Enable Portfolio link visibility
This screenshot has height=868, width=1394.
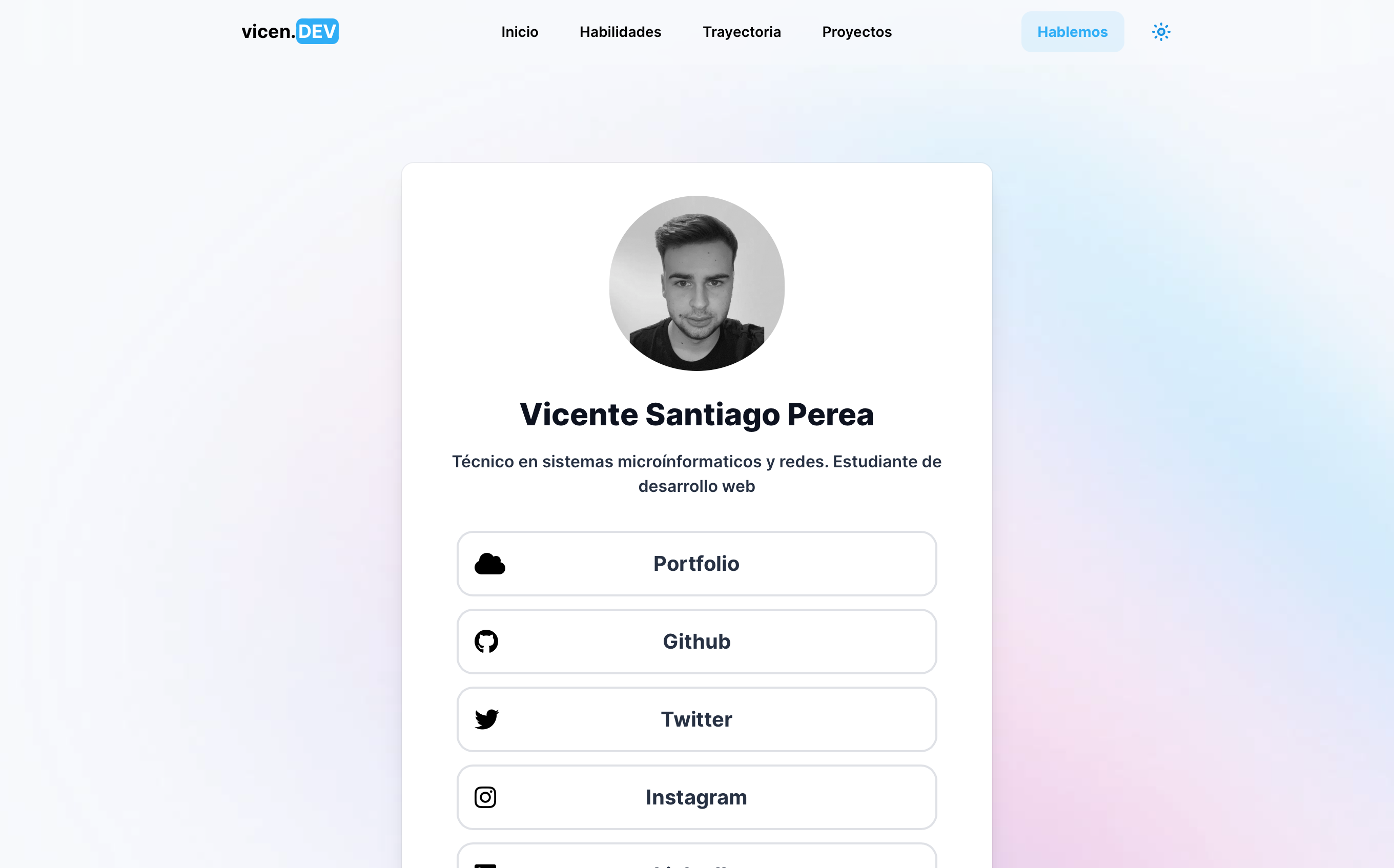click(697, 564)
